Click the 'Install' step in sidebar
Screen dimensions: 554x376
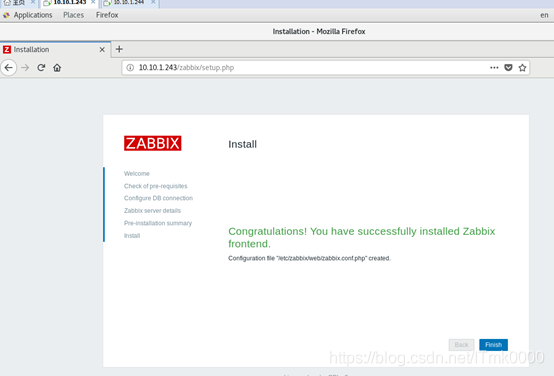pos(132,236)
